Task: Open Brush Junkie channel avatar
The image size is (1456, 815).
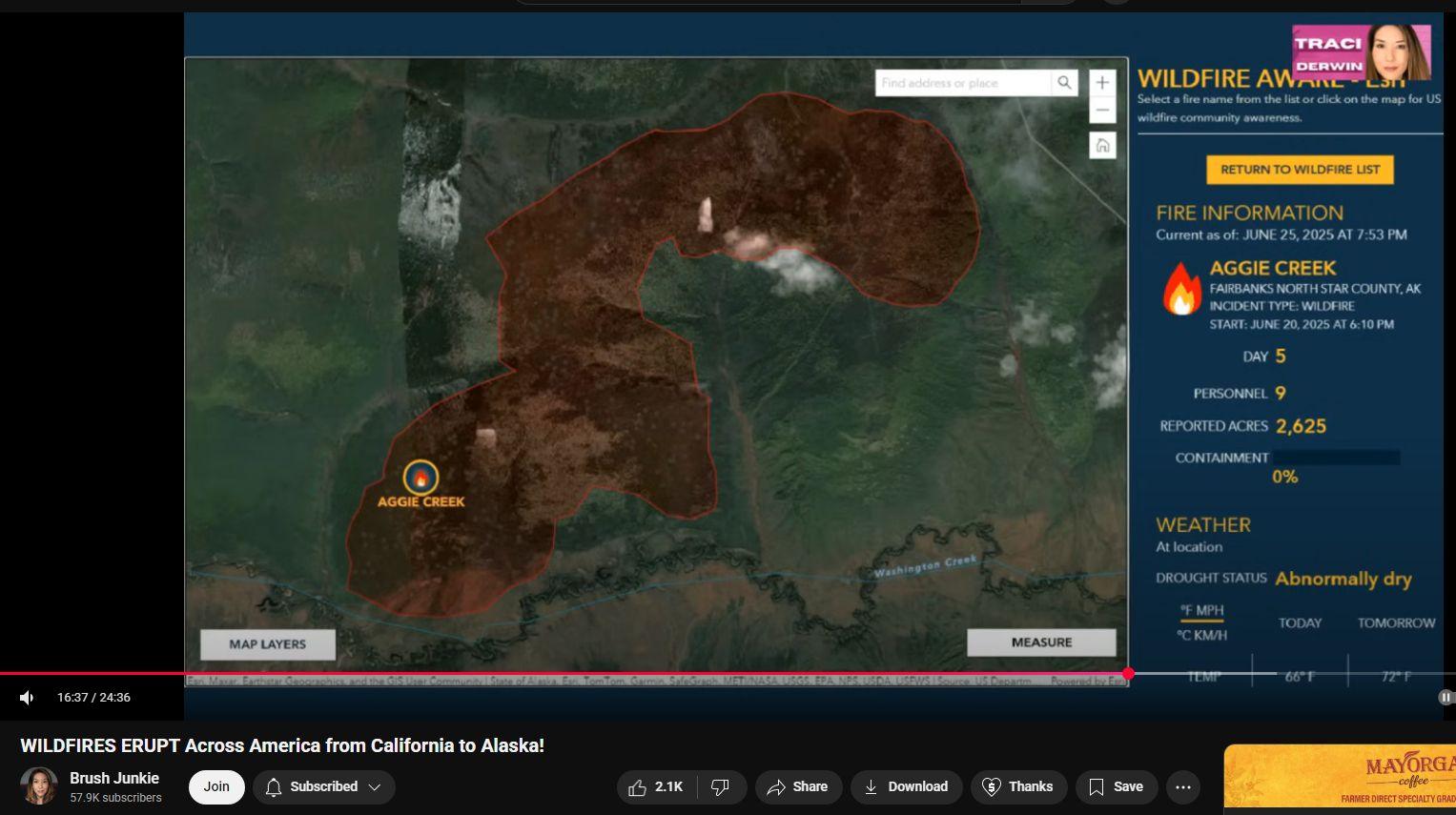Action: [39, 786]
